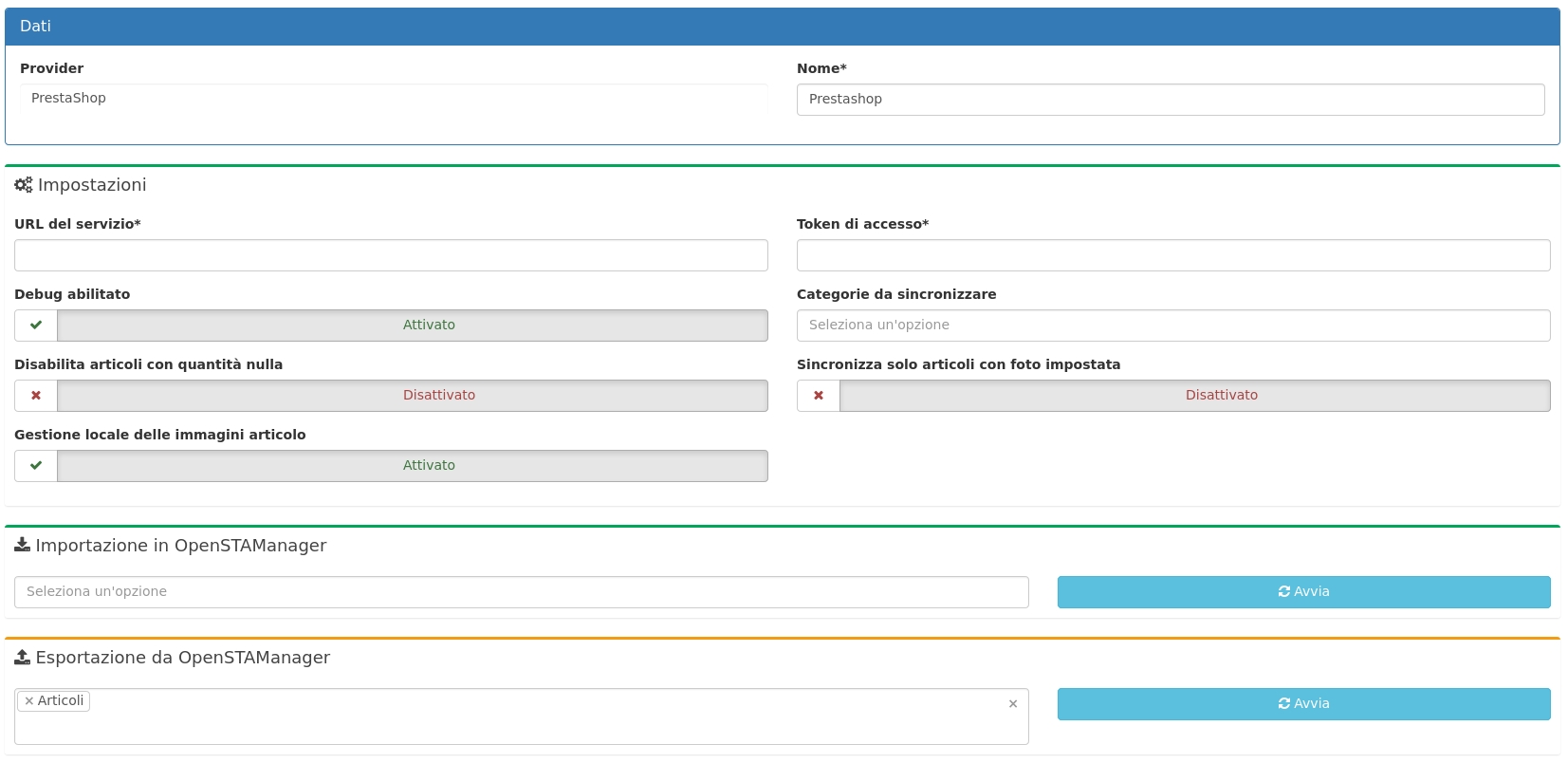Click the green checkmark for Gestione locale immagini
This screenshot has width=1568, height=763.
[36, 466]
